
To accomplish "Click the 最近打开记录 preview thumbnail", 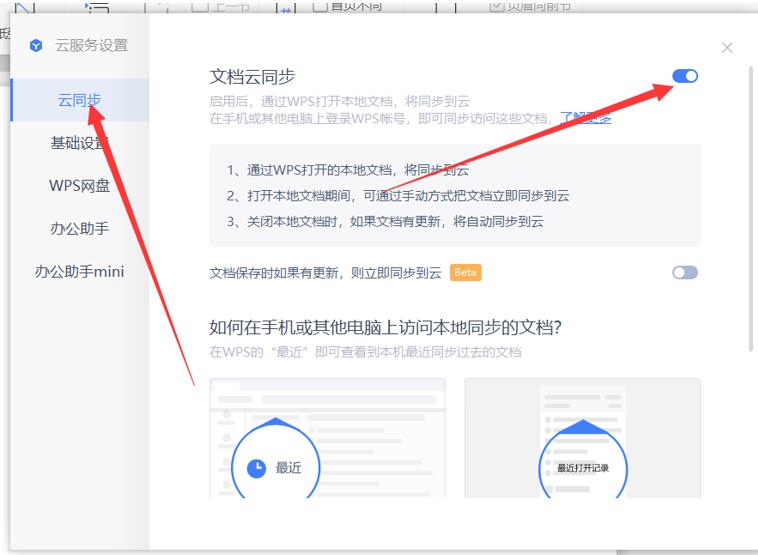I will tap(583, 438).
